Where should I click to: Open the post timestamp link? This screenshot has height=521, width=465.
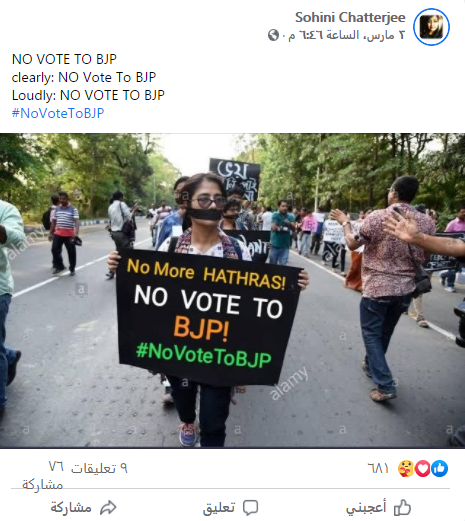tap(347, 35)
